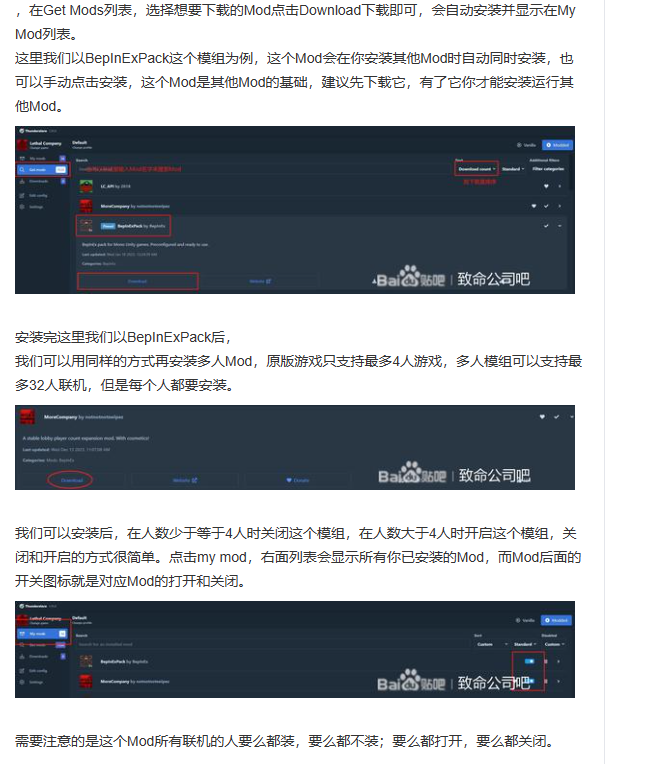Toggle the MoreCompany enable switch in My mods
Viewport: 656px width, 764px height.
pyautogui.click(x=531, y=681)
